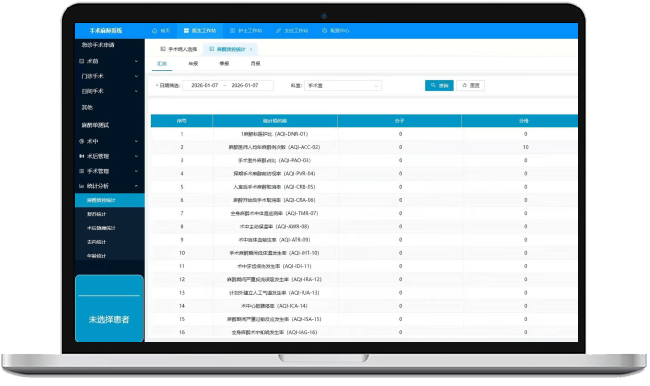Open the first page tab next to active tab
The image size is (650, 386).
[179, 49]
